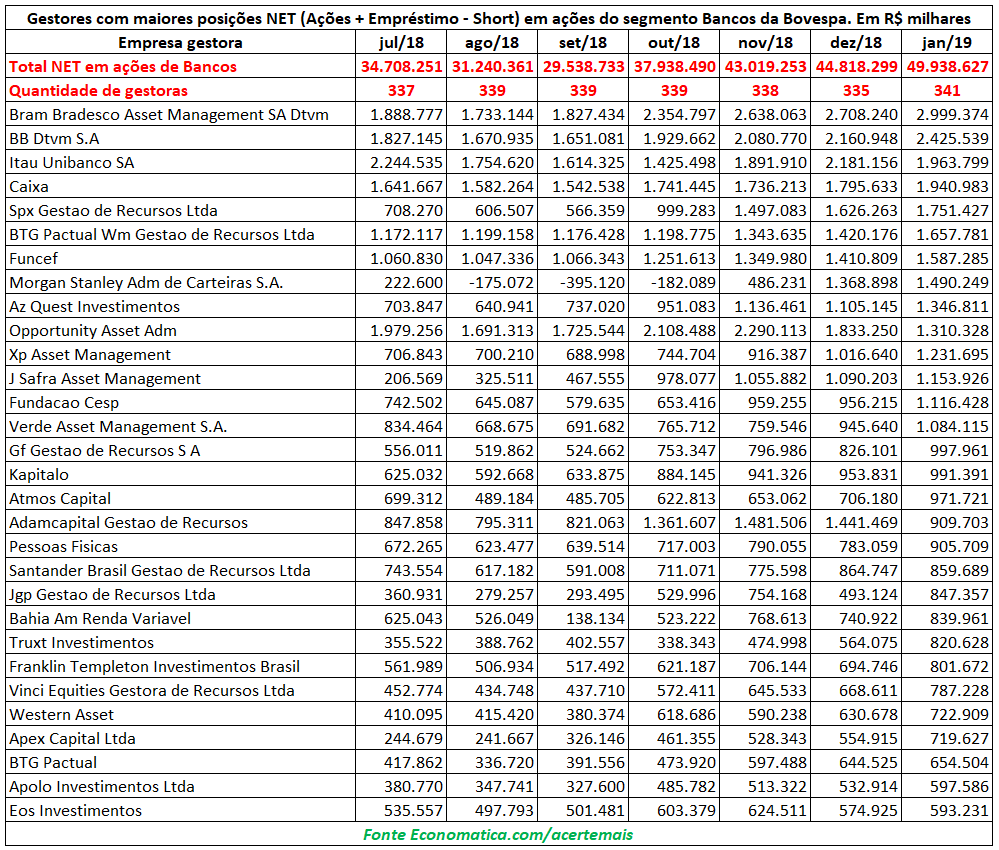Select the Caixa row name
The width and height of the screenshot is (999, 850).
tap(29, 187)
